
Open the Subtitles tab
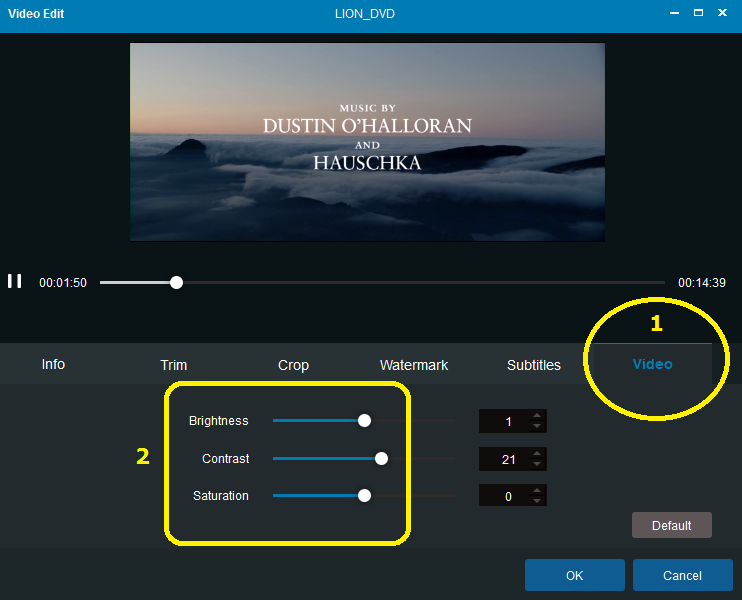point(534,365)
